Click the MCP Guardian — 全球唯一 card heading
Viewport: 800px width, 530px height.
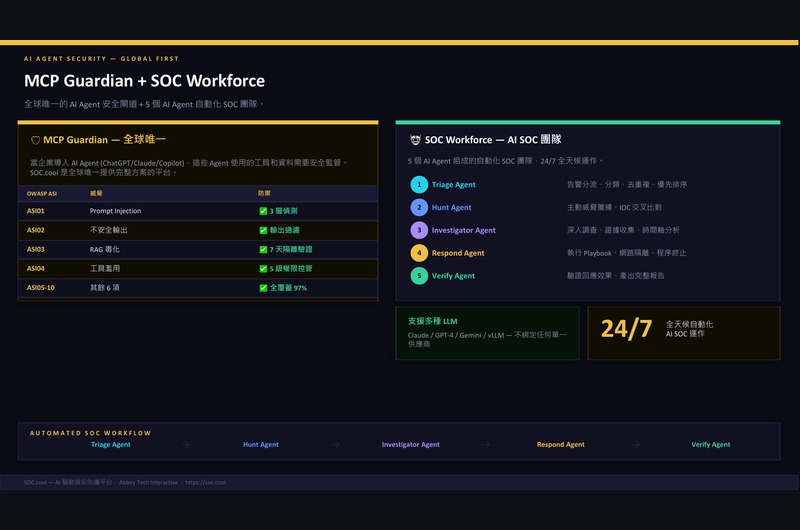(x=105, y=140)
